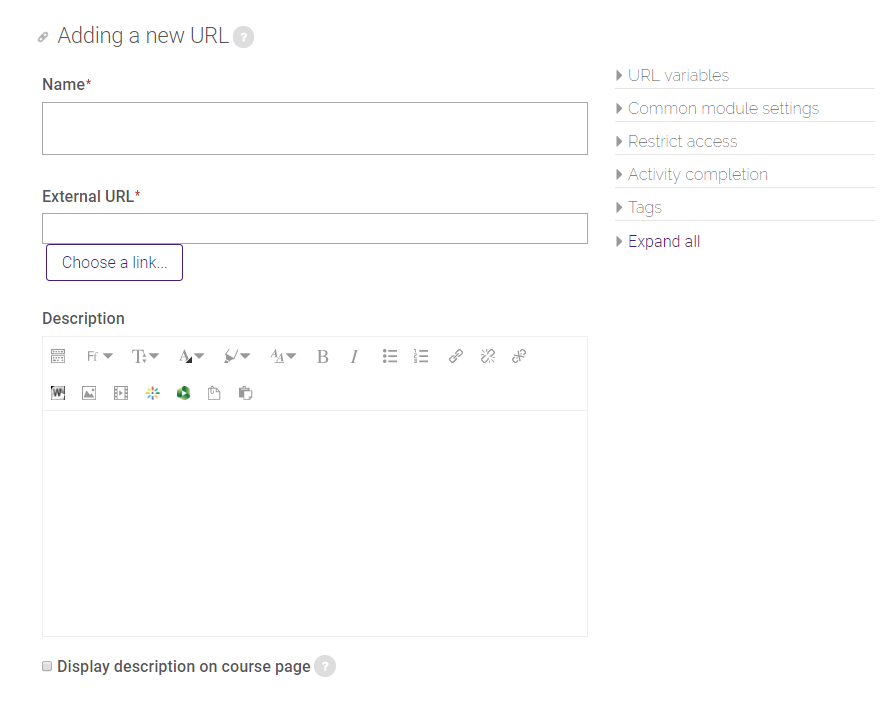This screenshot has width=892, height=702.
Task: Click the URL link icon beside page title
Action: click(43, 38)
